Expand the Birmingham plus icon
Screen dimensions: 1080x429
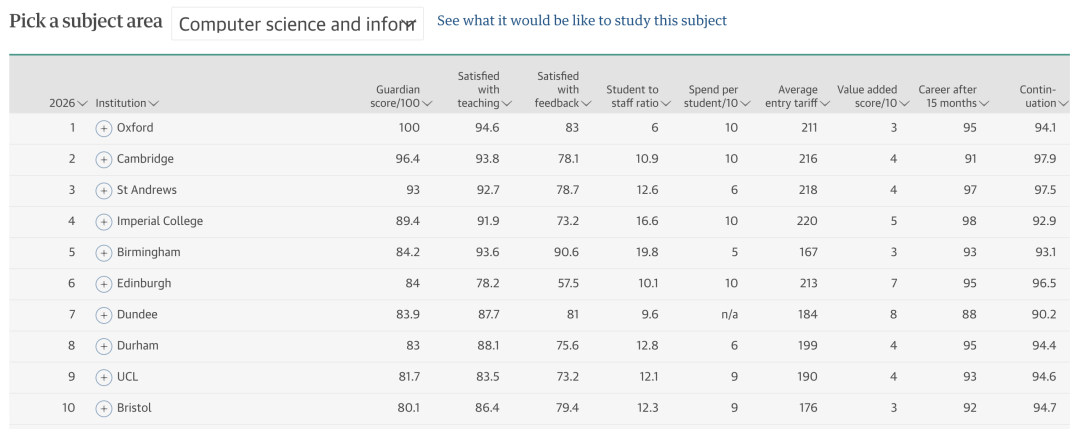click(x=104, y=253)
